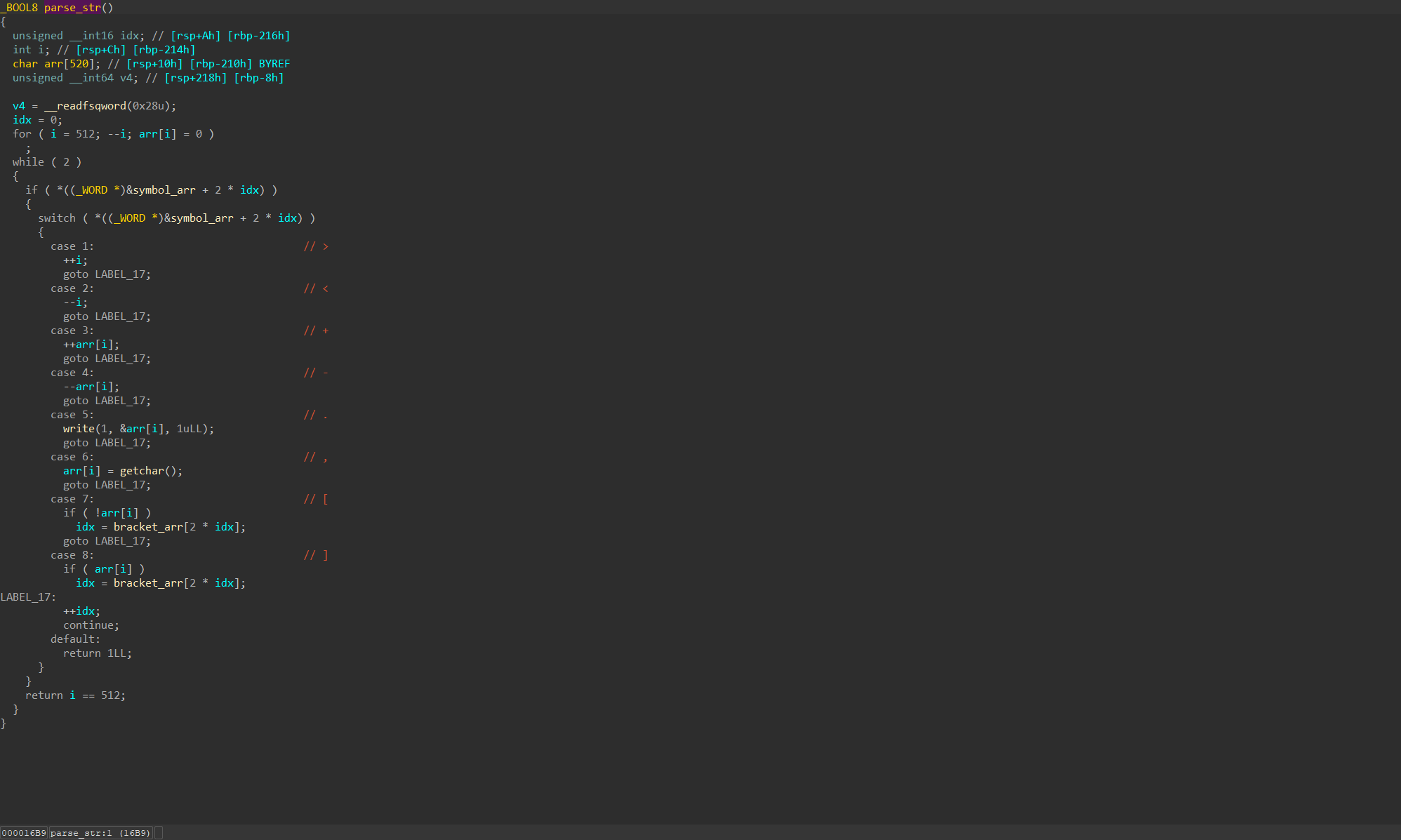1401x840 pixels.
Task: Click the '++i;' statement
Action: pyautogui.click(x=75, y=260)
